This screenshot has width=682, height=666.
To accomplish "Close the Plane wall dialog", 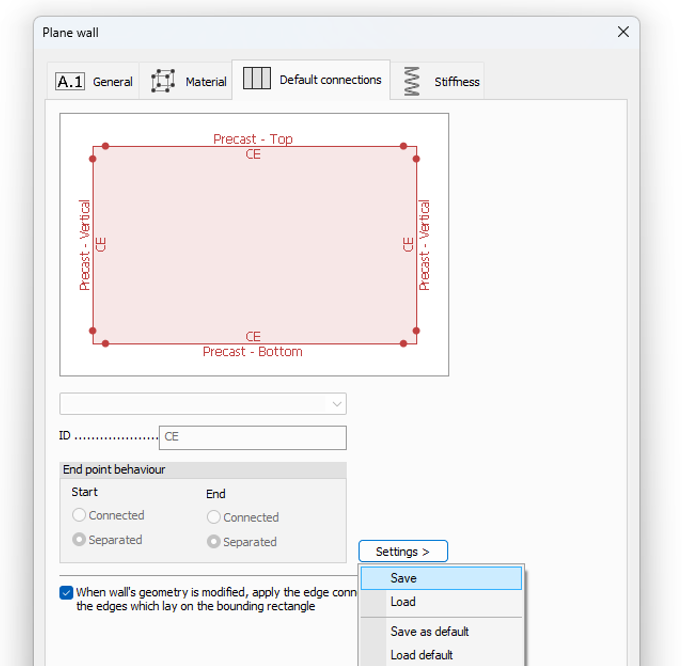I will click(623, 32).
